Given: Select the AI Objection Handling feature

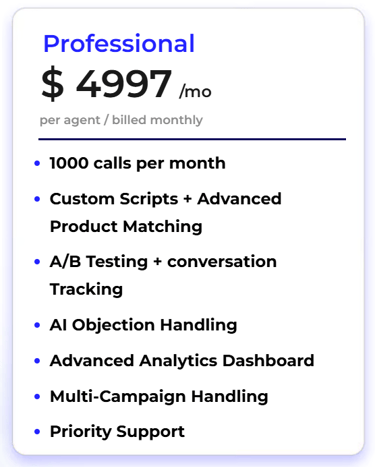Looking at the screenshot, I should [x=143, y=325].
